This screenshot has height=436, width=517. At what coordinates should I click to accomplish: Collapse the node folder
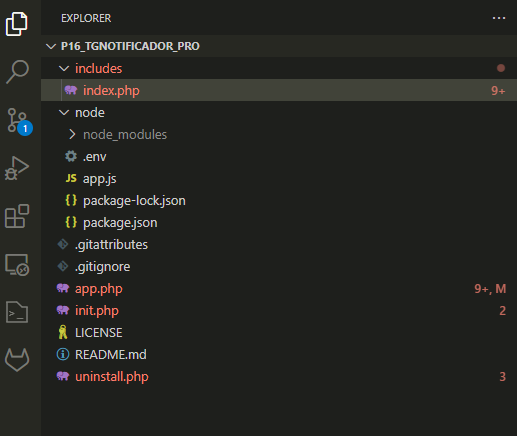pos(279,112)
